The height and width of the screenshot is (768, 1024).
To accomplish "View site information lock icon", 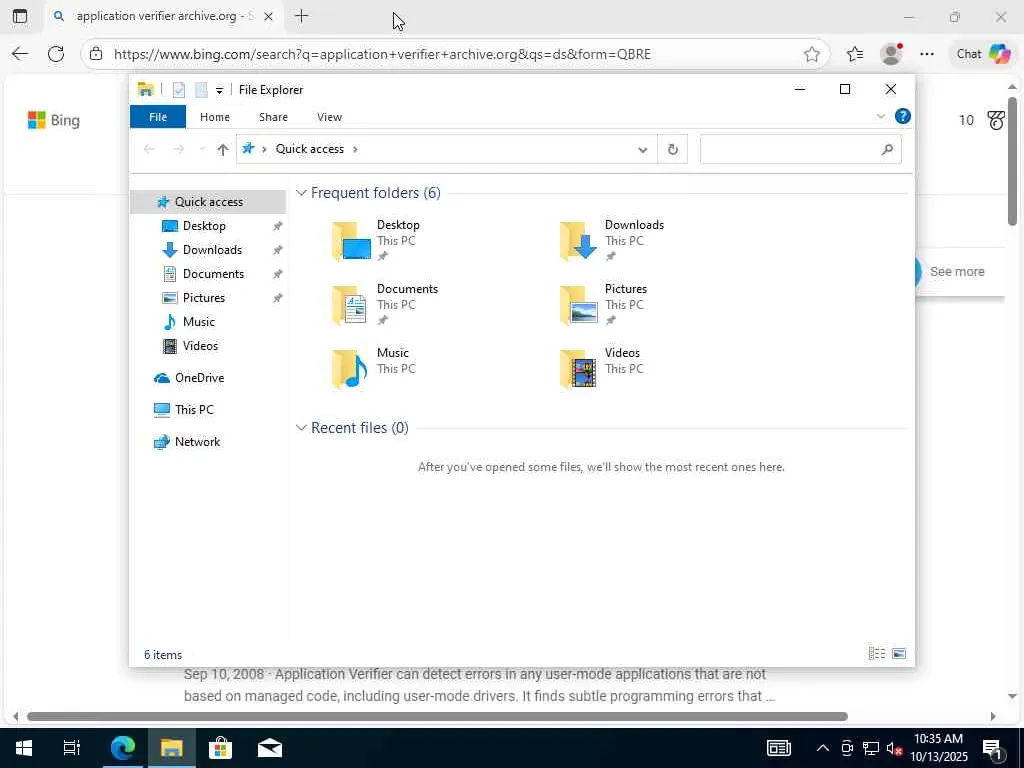I will coord(96,54).
